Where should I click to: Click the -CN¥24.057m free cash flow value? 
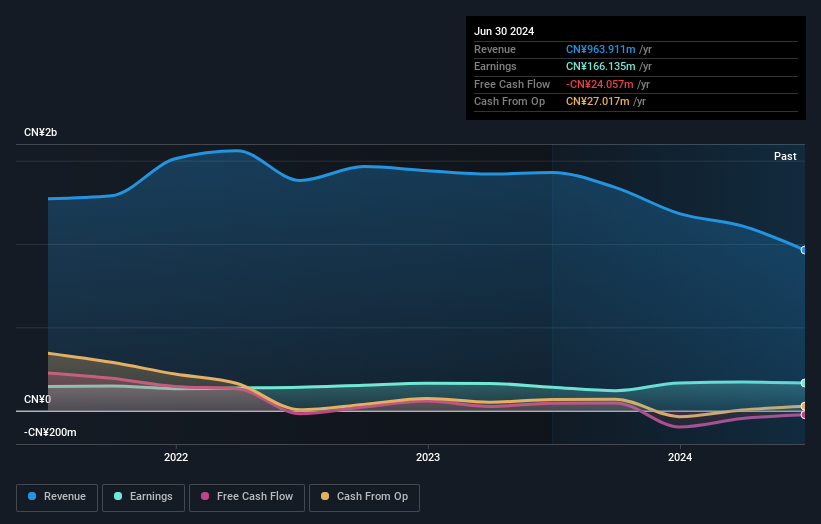(x=600, y=84)
